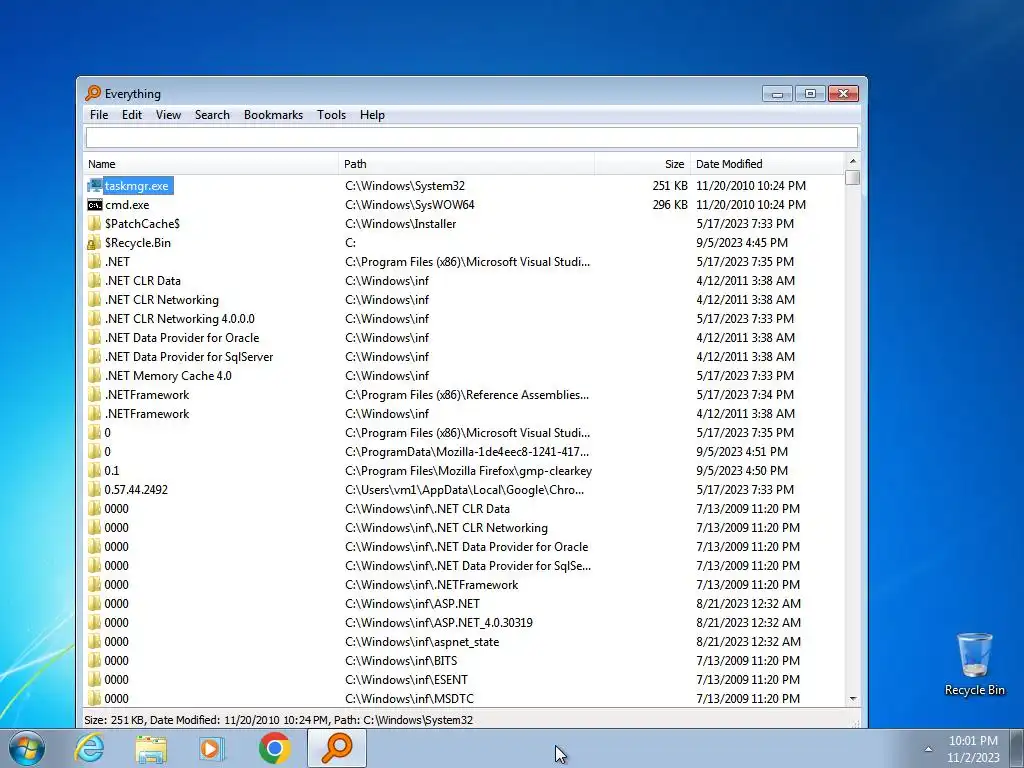Open the Edit menu
1024x768 pixels.
[131, 115]
